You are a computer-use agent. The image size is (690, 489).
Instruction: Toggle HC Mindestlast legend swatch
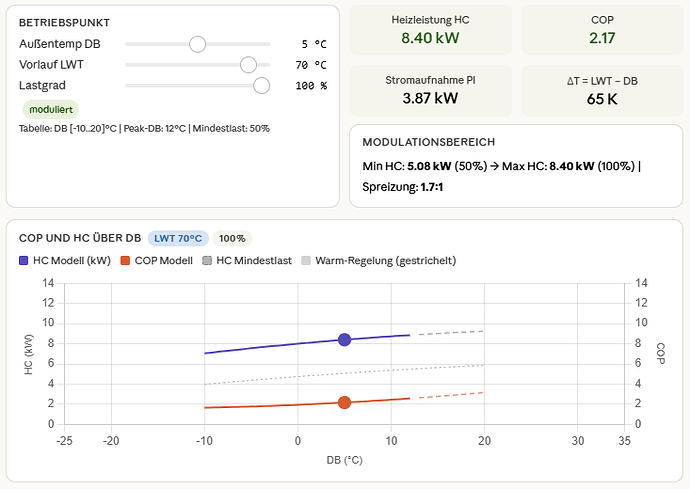207,261
